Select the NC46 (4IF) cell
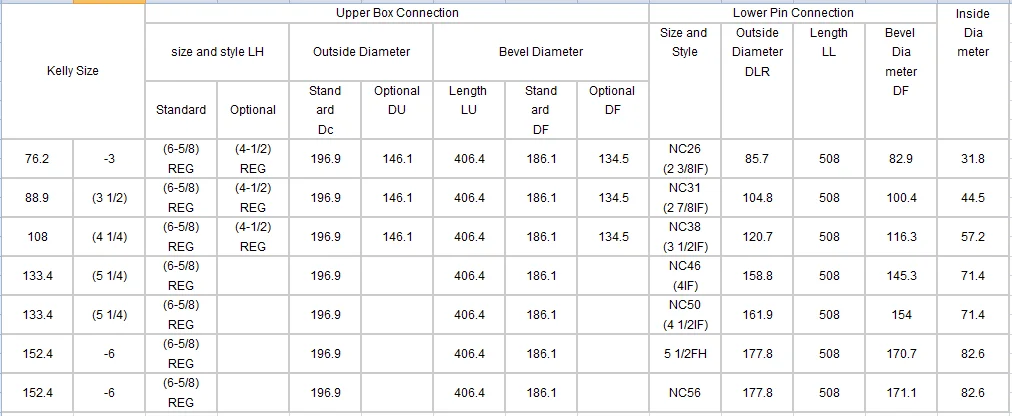 point(685,275)
